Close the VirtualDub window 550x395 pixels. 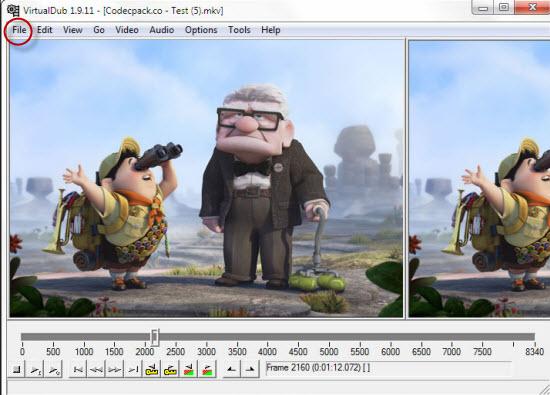[x=532, y=7]
